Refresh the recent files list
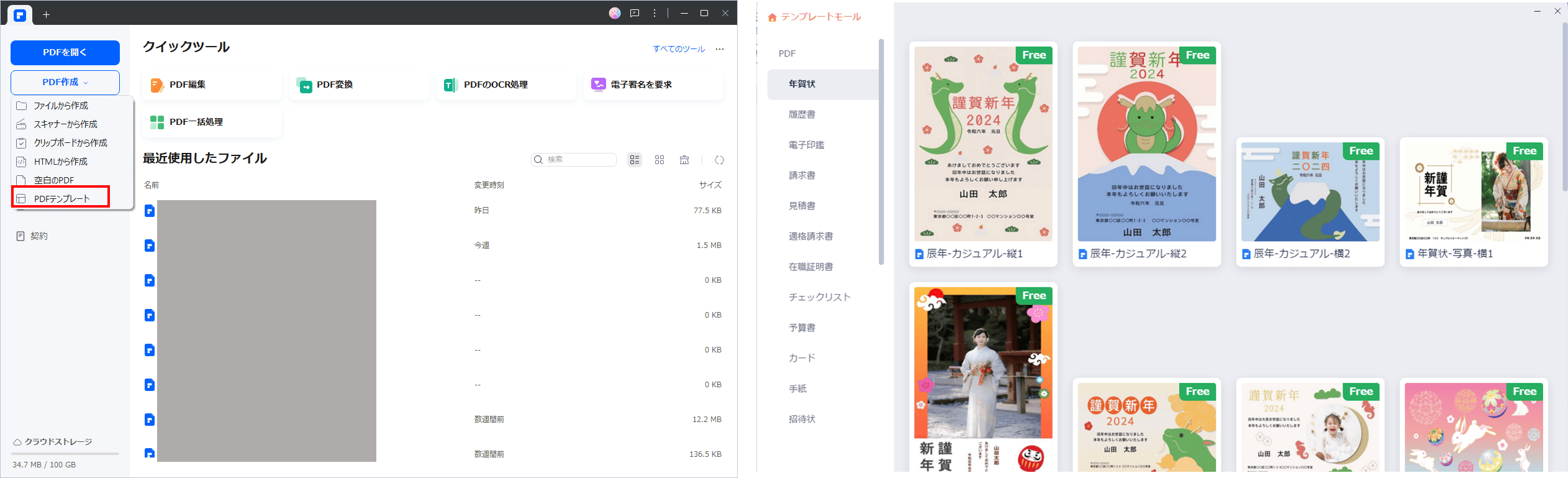1568x478 pixels. pos(719,160)
